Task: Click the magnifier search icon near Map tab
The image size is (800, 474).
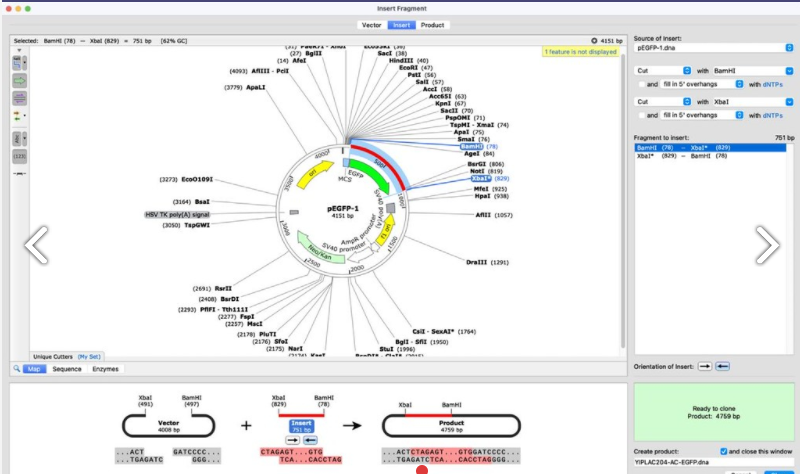Action: (16, 368)
